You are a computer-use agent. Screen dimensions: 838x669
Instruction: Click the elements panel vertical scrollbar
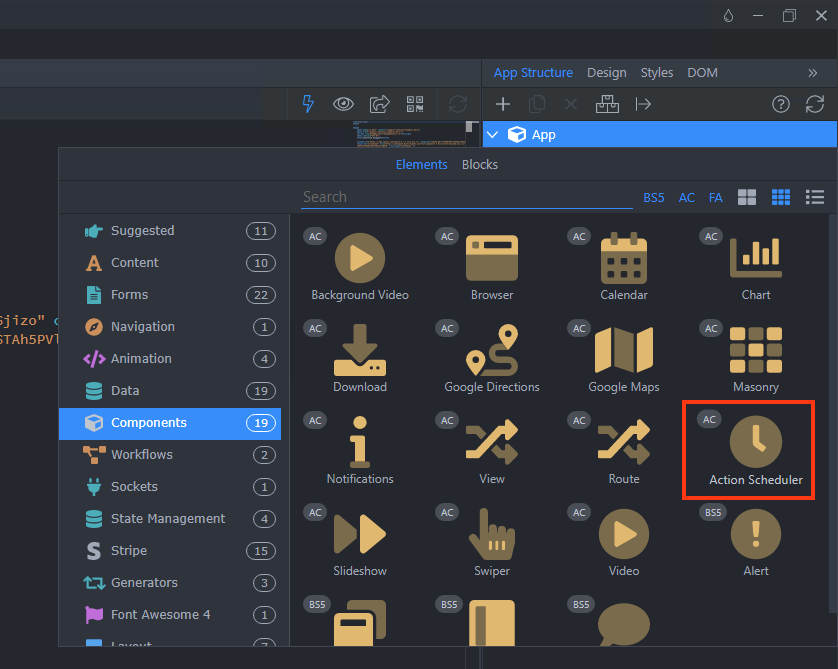(x=833, y=414)
